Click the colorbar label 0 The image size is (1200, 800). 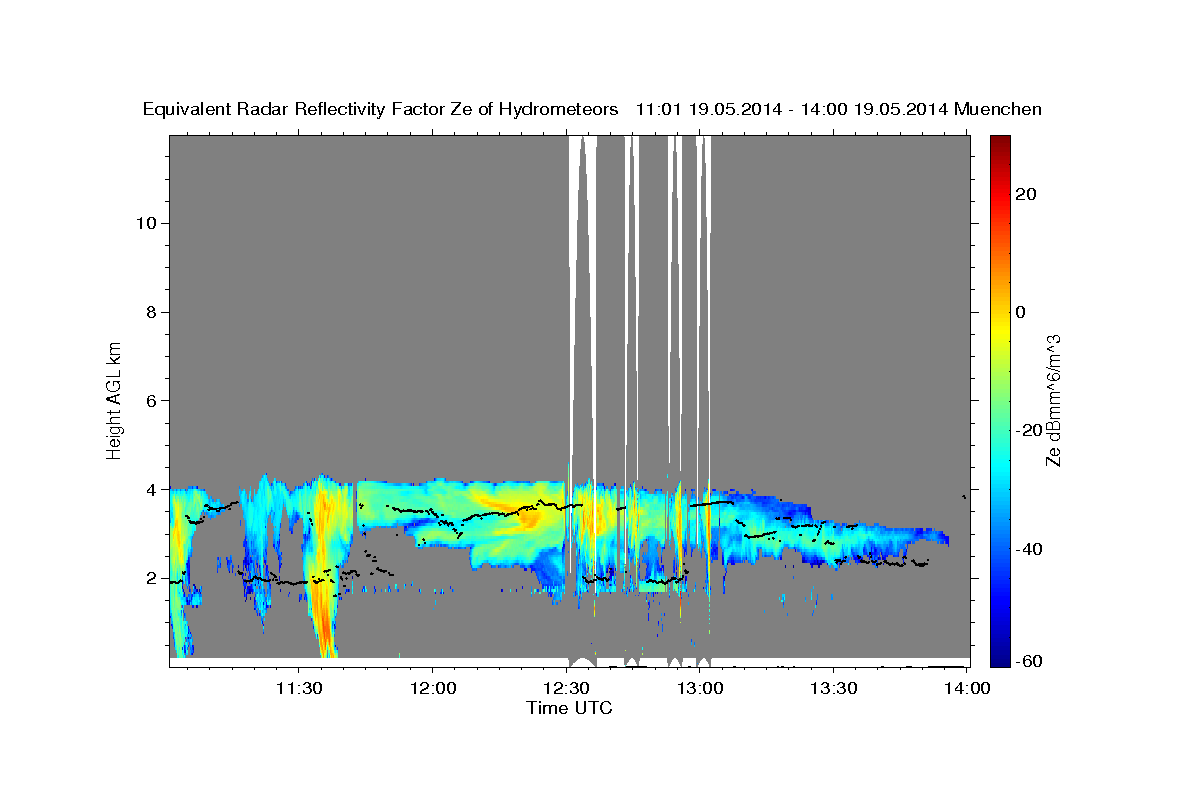1020,312
